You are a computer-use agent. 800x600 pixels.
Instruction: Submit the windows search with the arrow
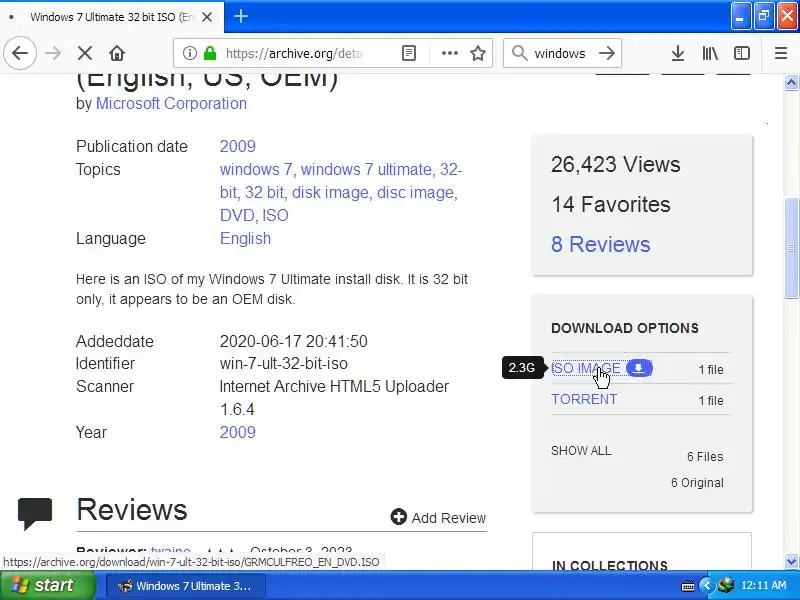[607, 53]
